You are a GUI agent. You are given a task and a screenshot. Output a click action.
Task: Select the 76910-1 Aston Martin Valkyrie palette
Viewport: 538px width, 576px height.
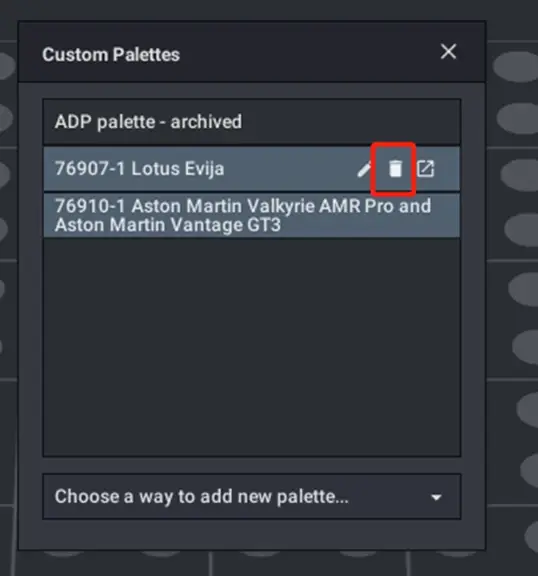[x=252, y=215]
